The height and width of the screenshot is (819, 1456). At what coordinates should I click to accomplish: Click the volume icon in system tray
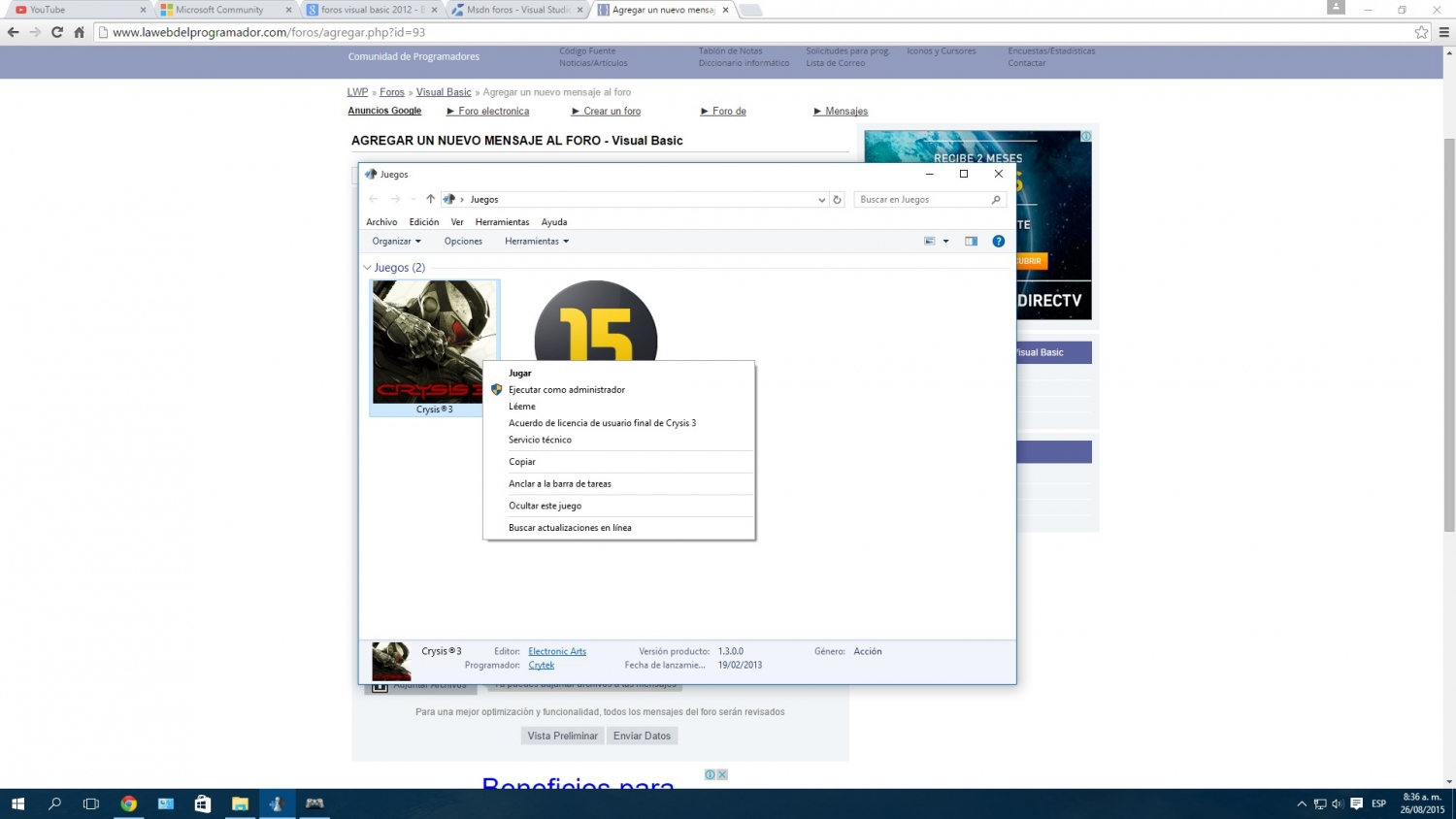pyautogui.click(x=1338, y=803)
